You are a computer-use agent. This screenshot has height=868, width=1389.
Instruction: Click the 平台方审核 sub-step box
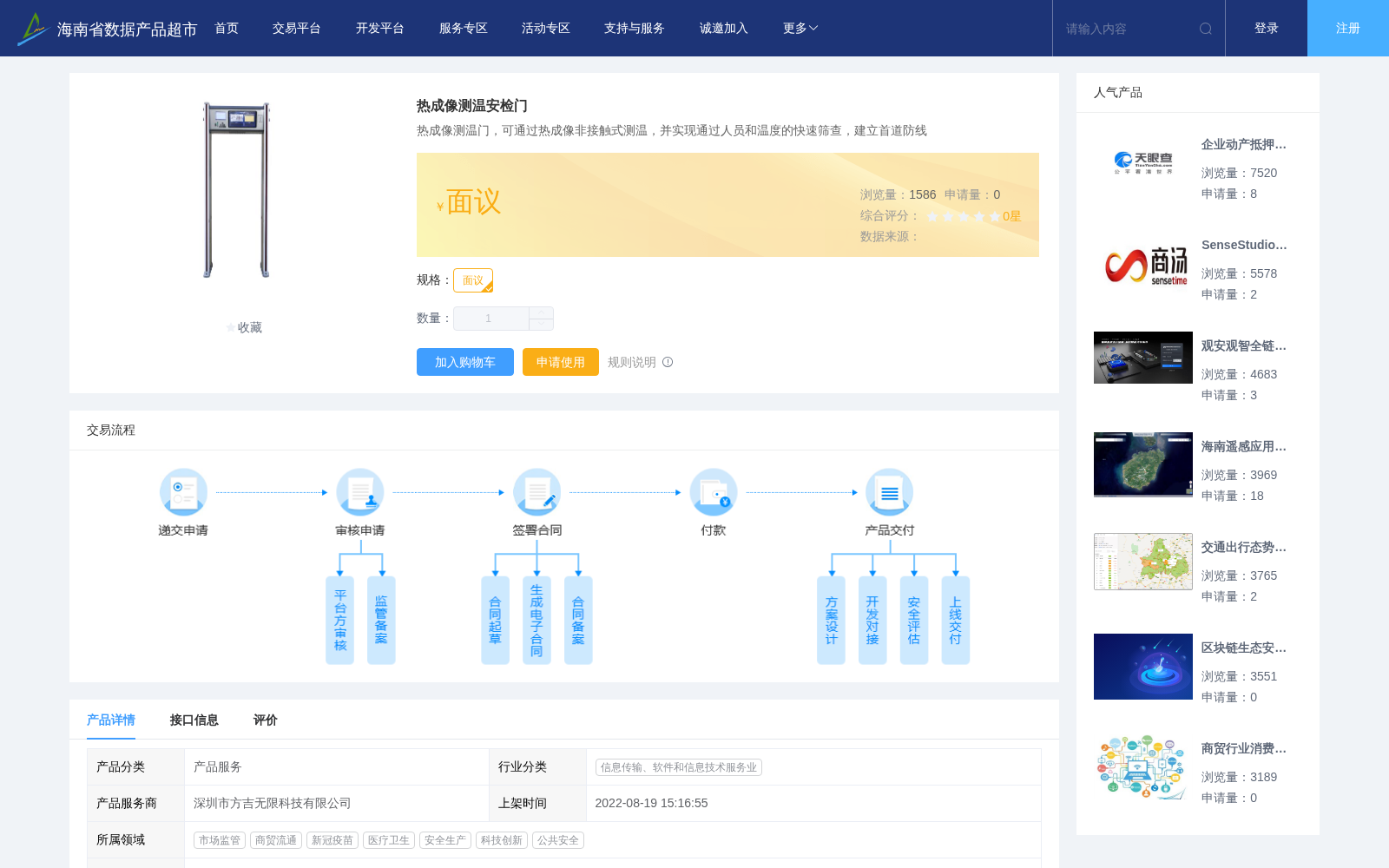click(339, 621)
